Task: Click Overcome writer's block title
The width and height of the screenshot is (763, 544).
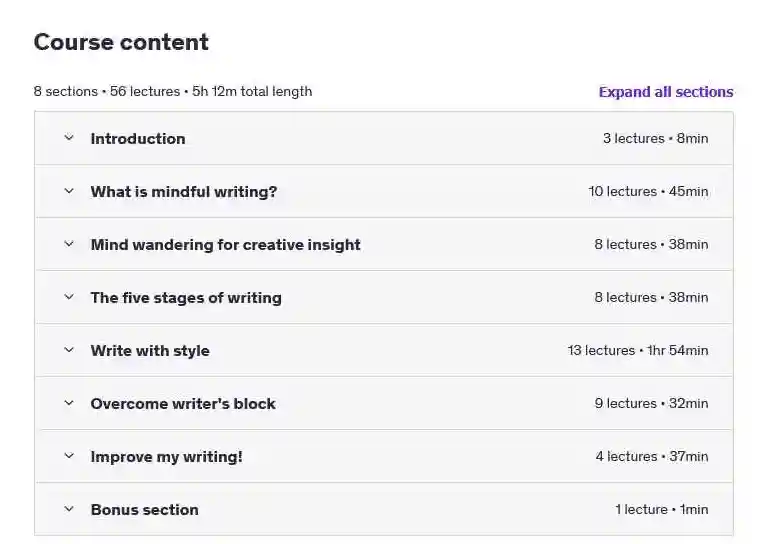Action: (x=183, y=404)
